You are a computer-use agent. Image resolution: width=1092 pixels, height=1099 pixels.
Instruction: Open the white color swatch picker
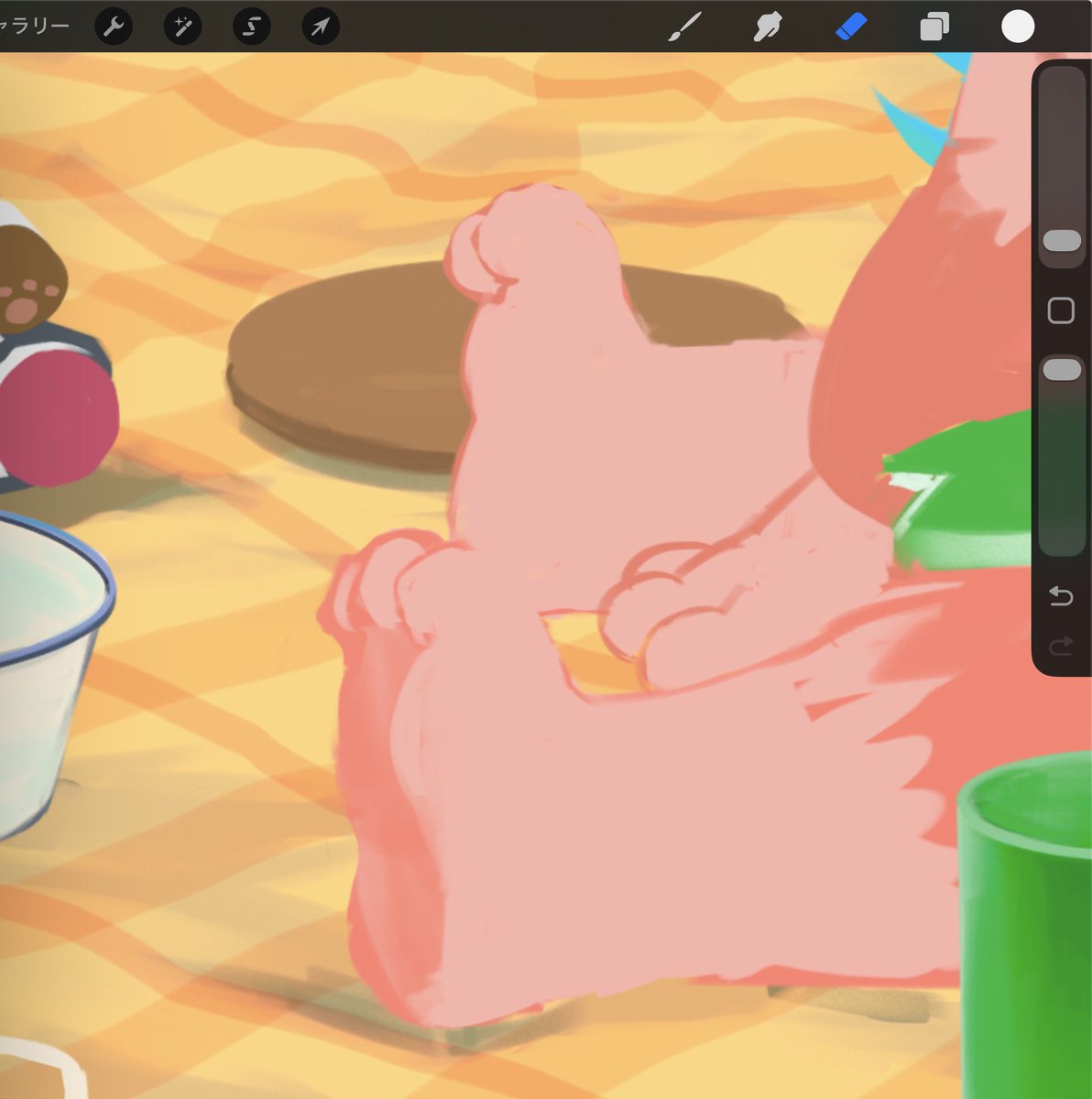click(x=1017, y=27)
